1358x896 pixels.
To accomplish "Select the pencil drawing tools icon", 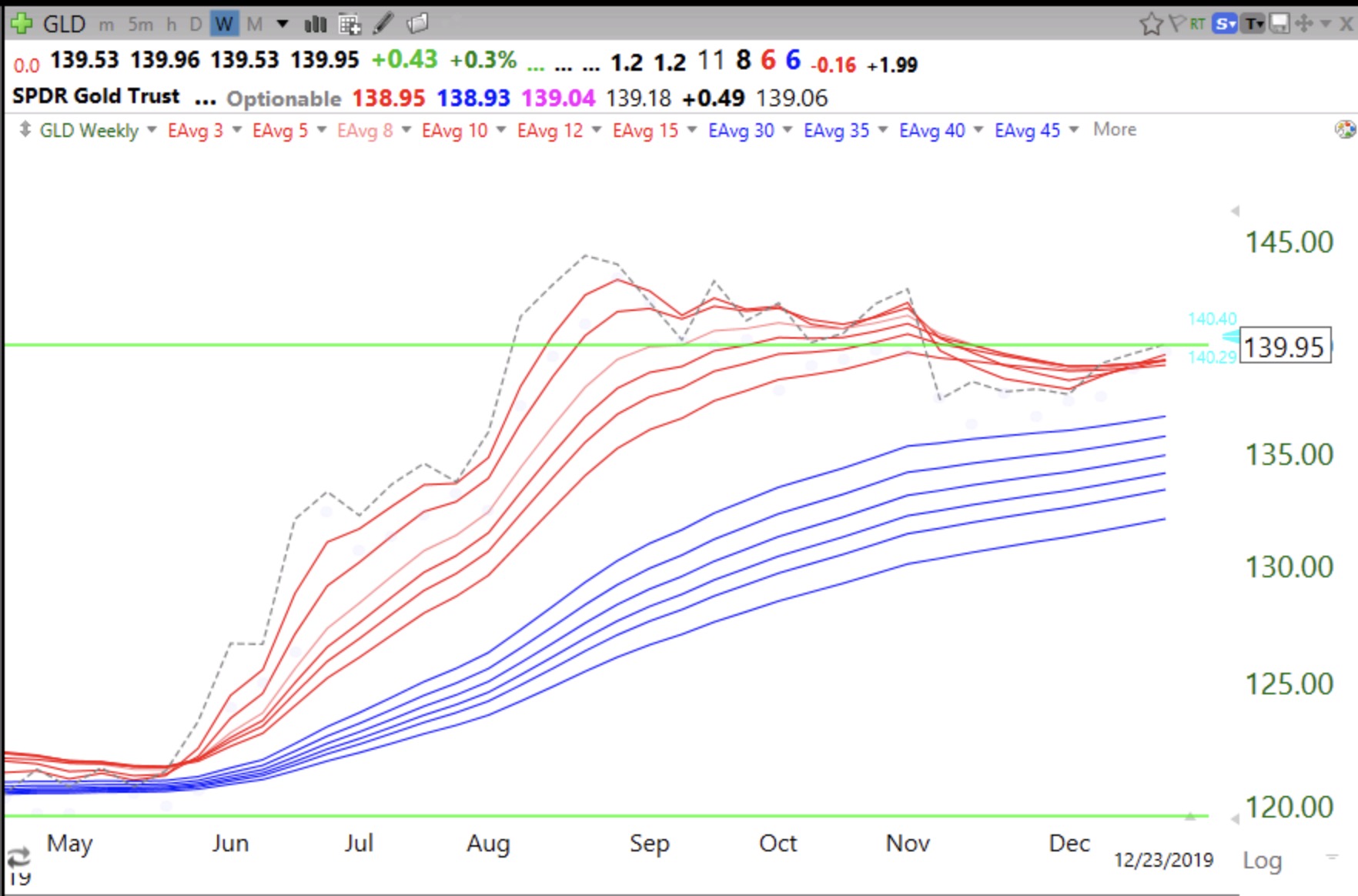I will [383, 24].
